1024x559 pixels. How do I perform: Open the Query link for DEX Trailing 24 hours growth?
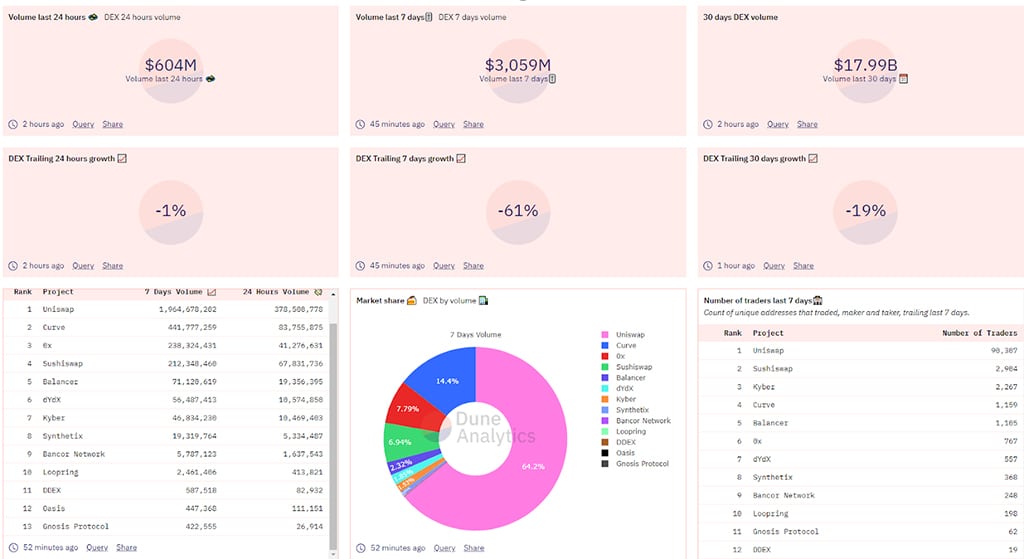tap(83, 266)
